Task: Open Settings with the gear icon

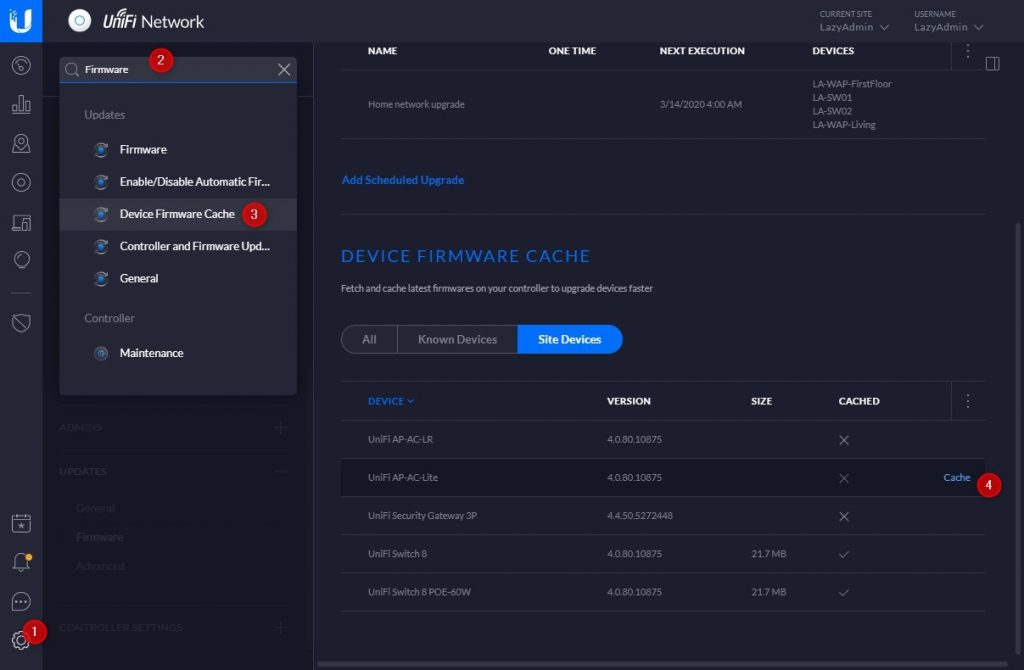Action: (21, 641)
